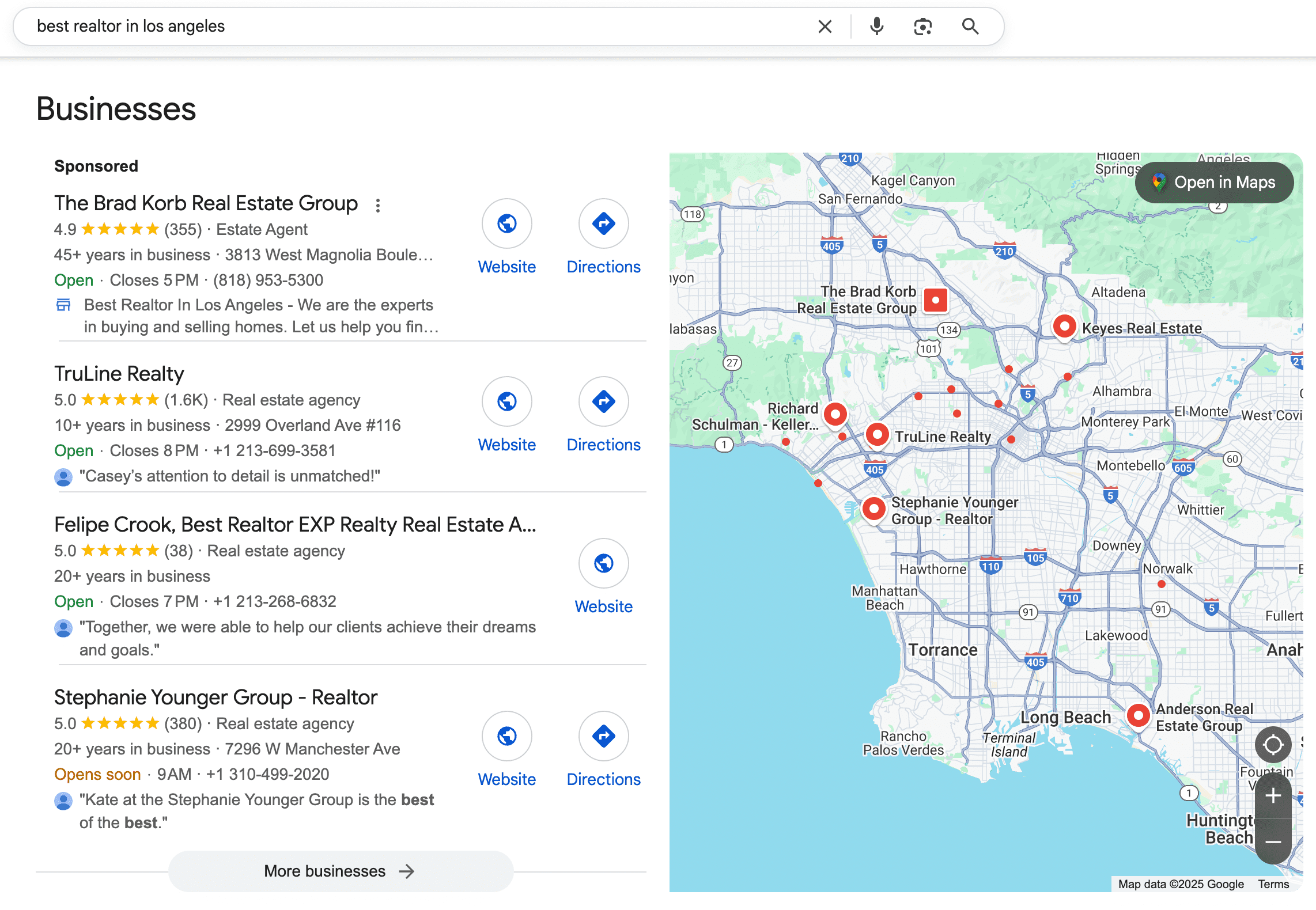Click Brad Korb (355) review count

coord(183,230)
